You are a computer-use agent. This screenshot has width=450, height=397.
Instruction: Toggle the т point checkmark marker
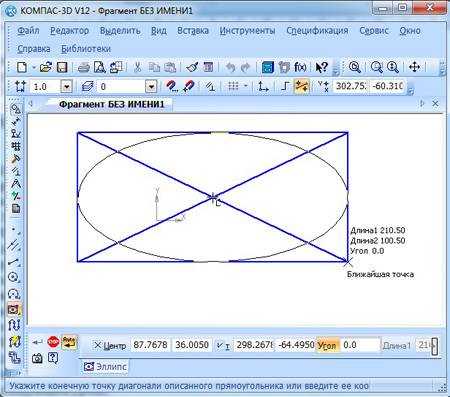point(219,345)
